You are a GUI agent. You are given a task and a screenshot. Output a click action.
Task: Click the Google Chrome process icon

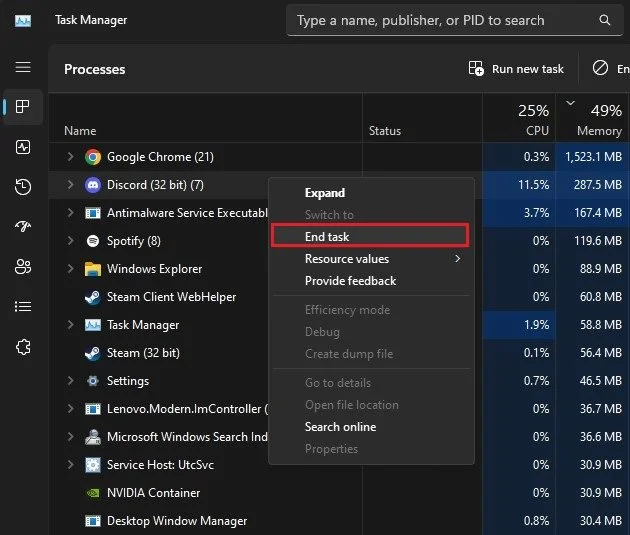(93, 157)
